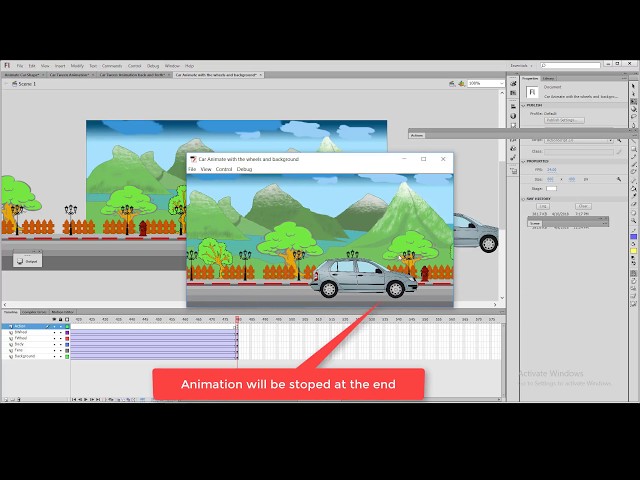The height and width of the screenshot is (480, 640).
Task: Select the Lasso tool
Action: coord(633,117)
